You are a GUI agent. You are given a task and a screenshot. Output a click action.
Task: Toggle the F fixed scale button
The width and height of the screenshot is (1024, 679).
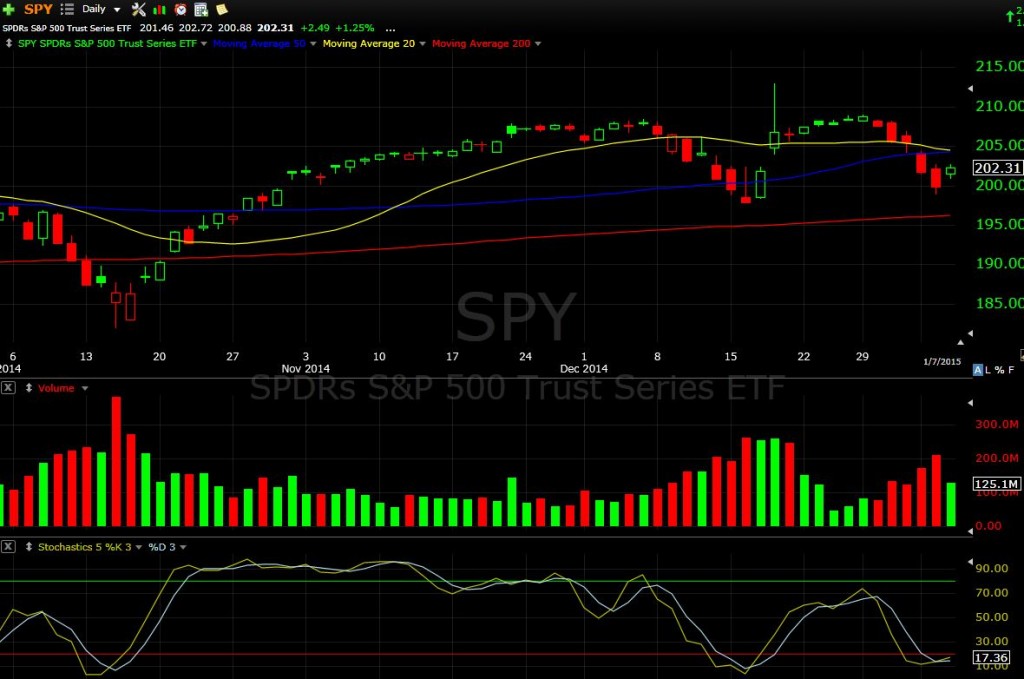click(x=1011, y=370)
